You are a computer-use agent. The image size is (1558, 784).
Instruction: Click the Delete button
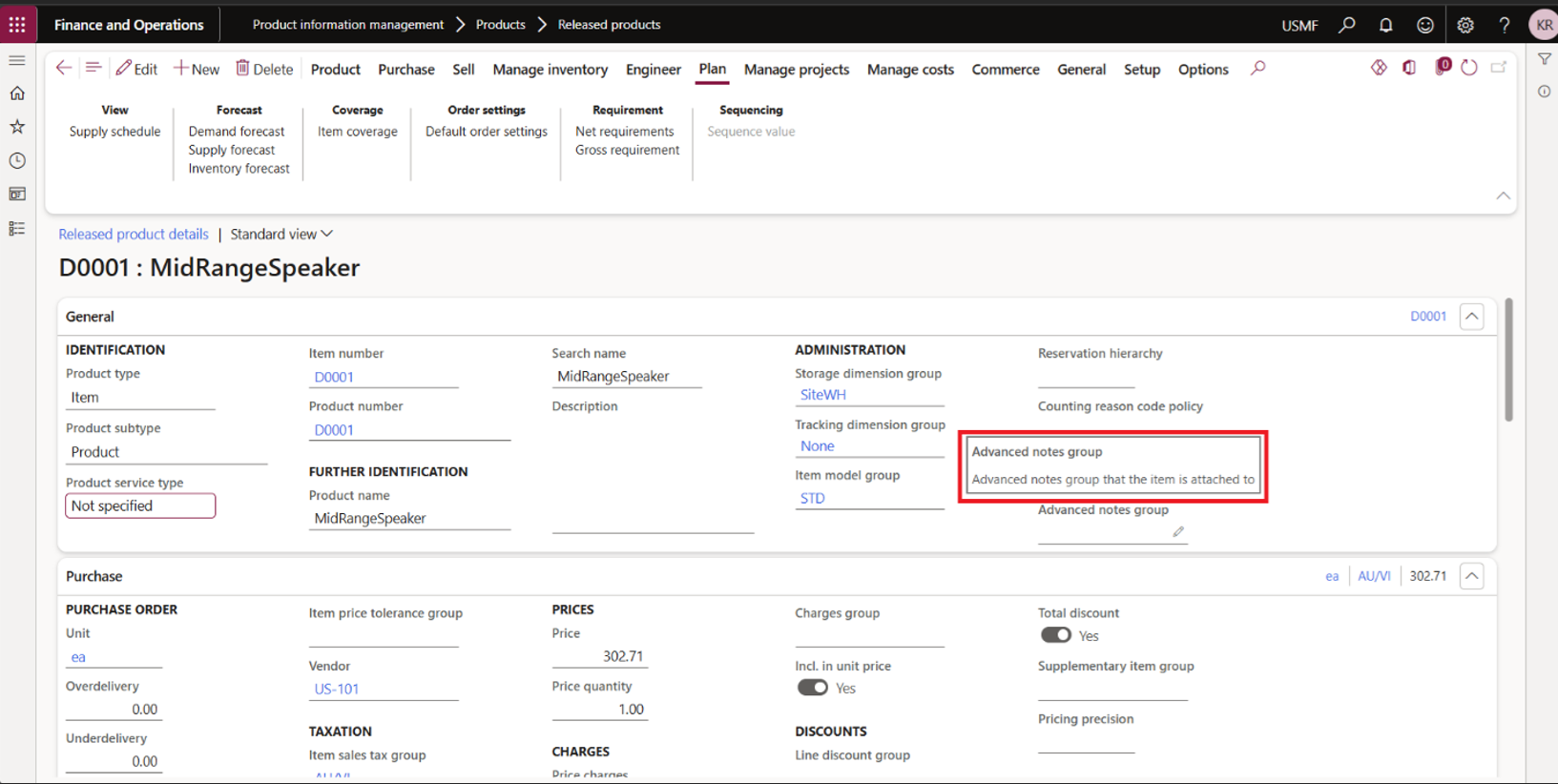pos(264,69)
